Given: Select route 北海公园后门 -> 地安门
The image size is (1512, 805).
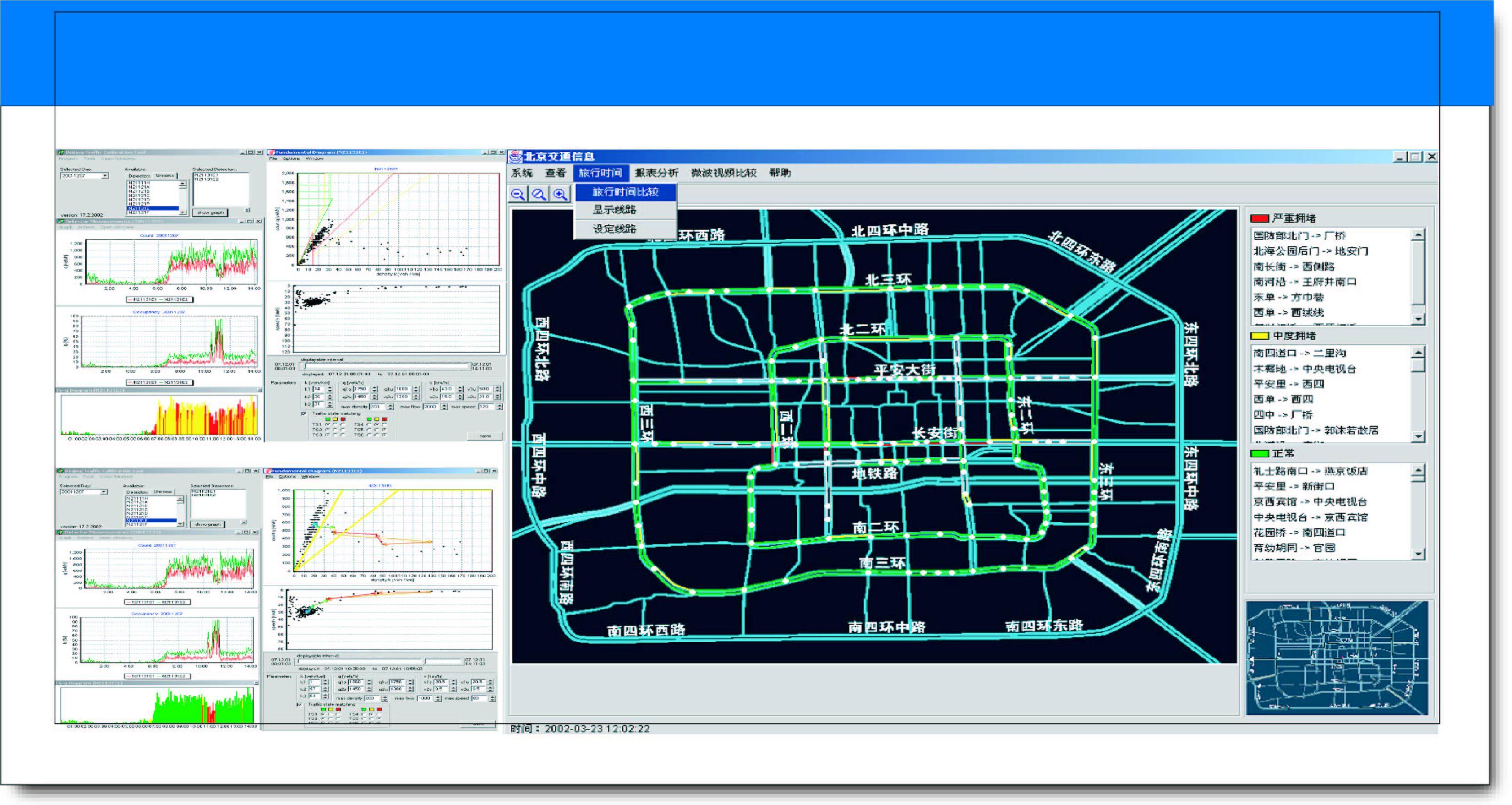Looking at the screenshot, I should pos(1310,251).
